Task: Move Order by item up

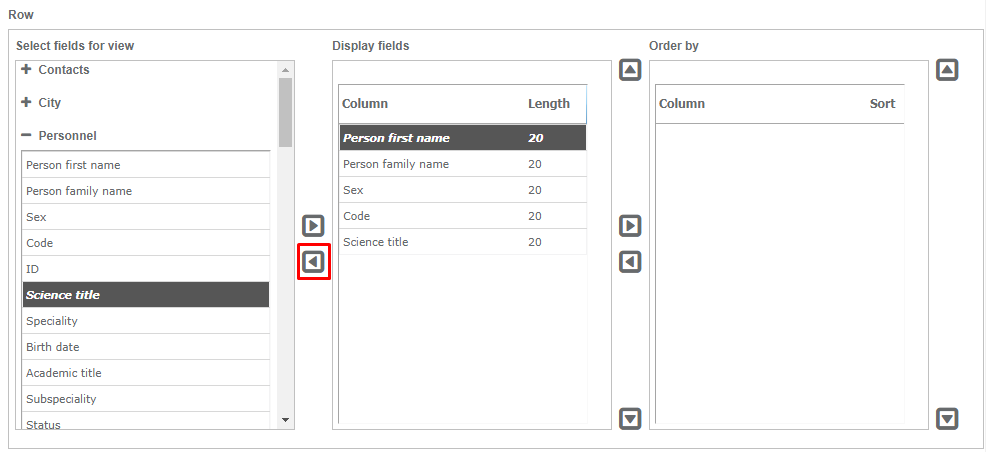Action: [947, 70]
